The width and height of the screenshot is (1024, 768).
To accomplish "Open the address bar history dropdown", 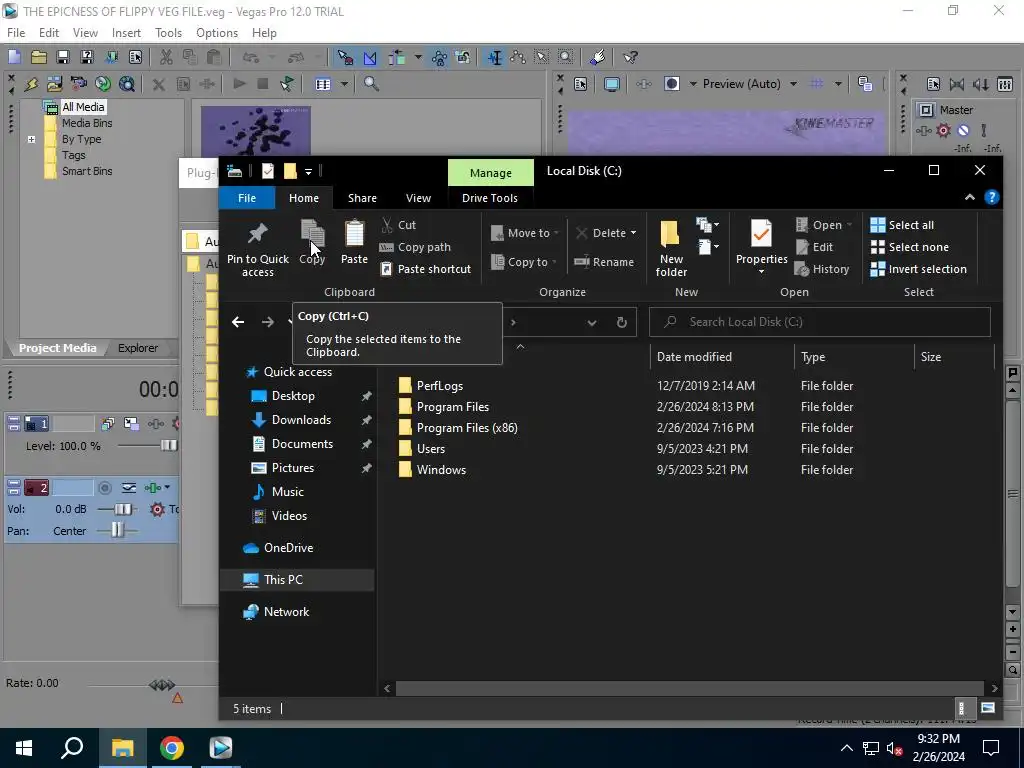I will pos(592,322).
